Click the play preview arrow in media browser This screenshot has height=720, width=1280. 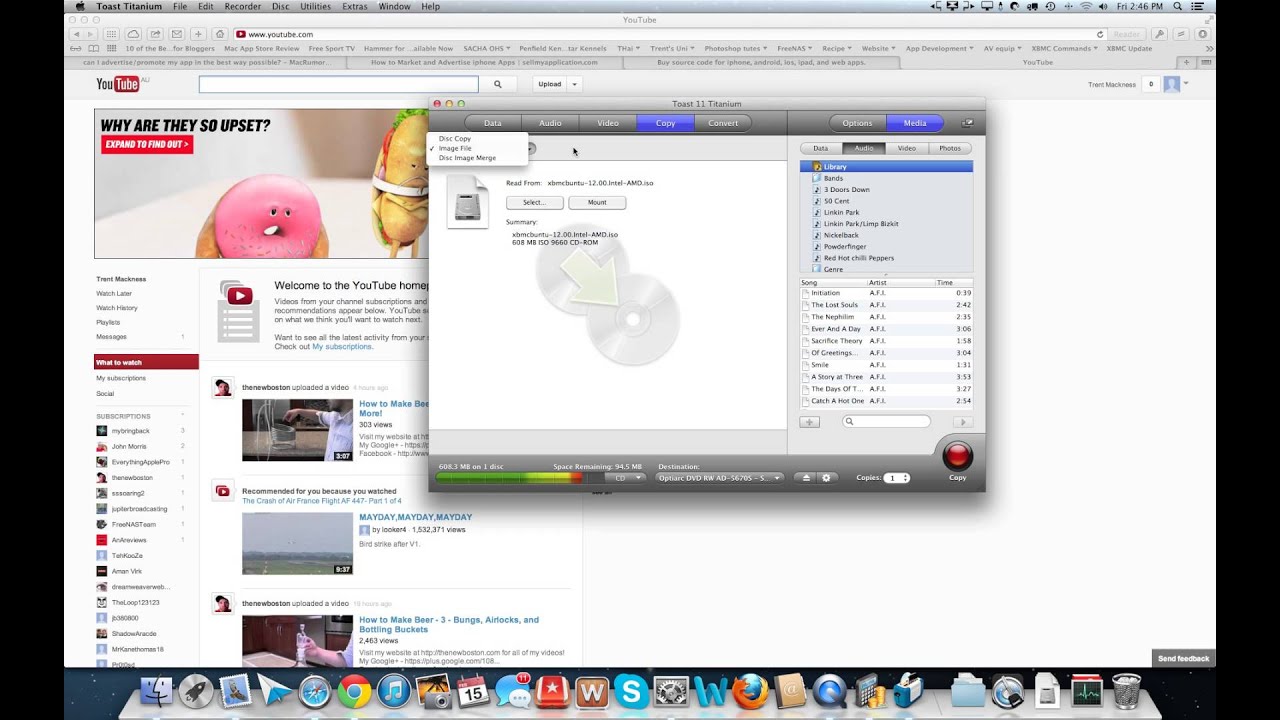pyautogui.click(x=962, y=422)
